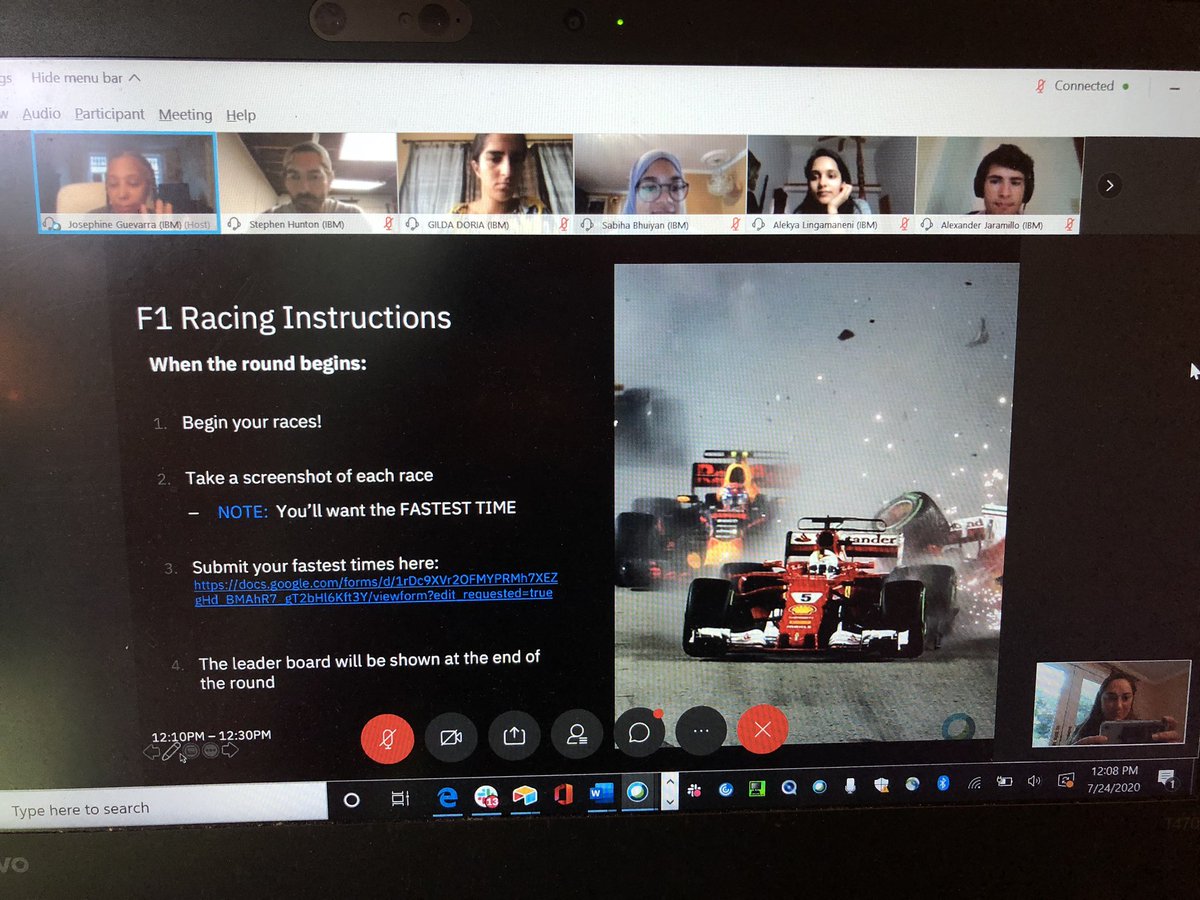
Task: Open the Audio menu
Action: [x=41, y=113]
